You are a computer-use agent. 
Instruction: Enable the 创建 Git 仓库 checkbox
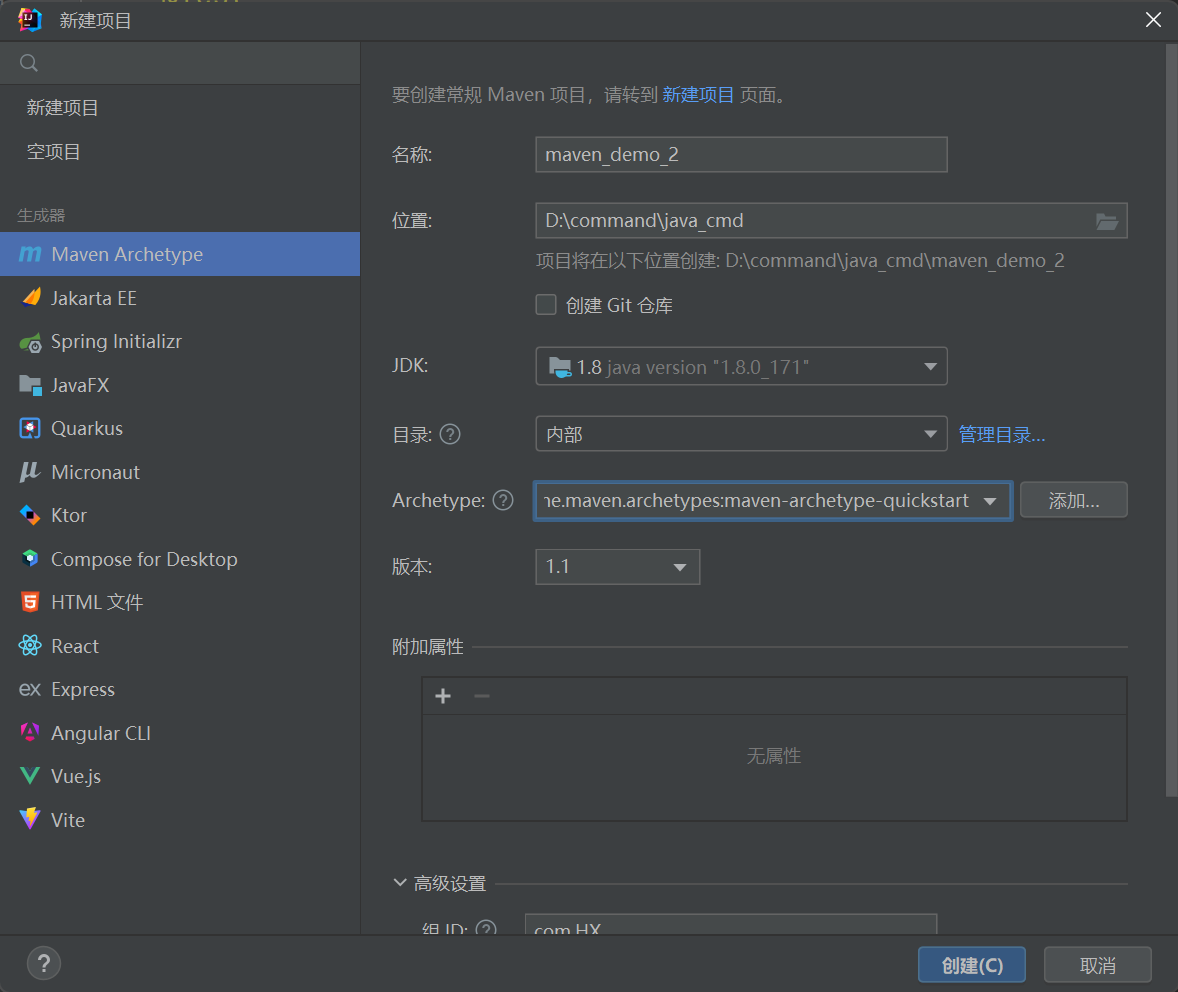tap(546, 305)
